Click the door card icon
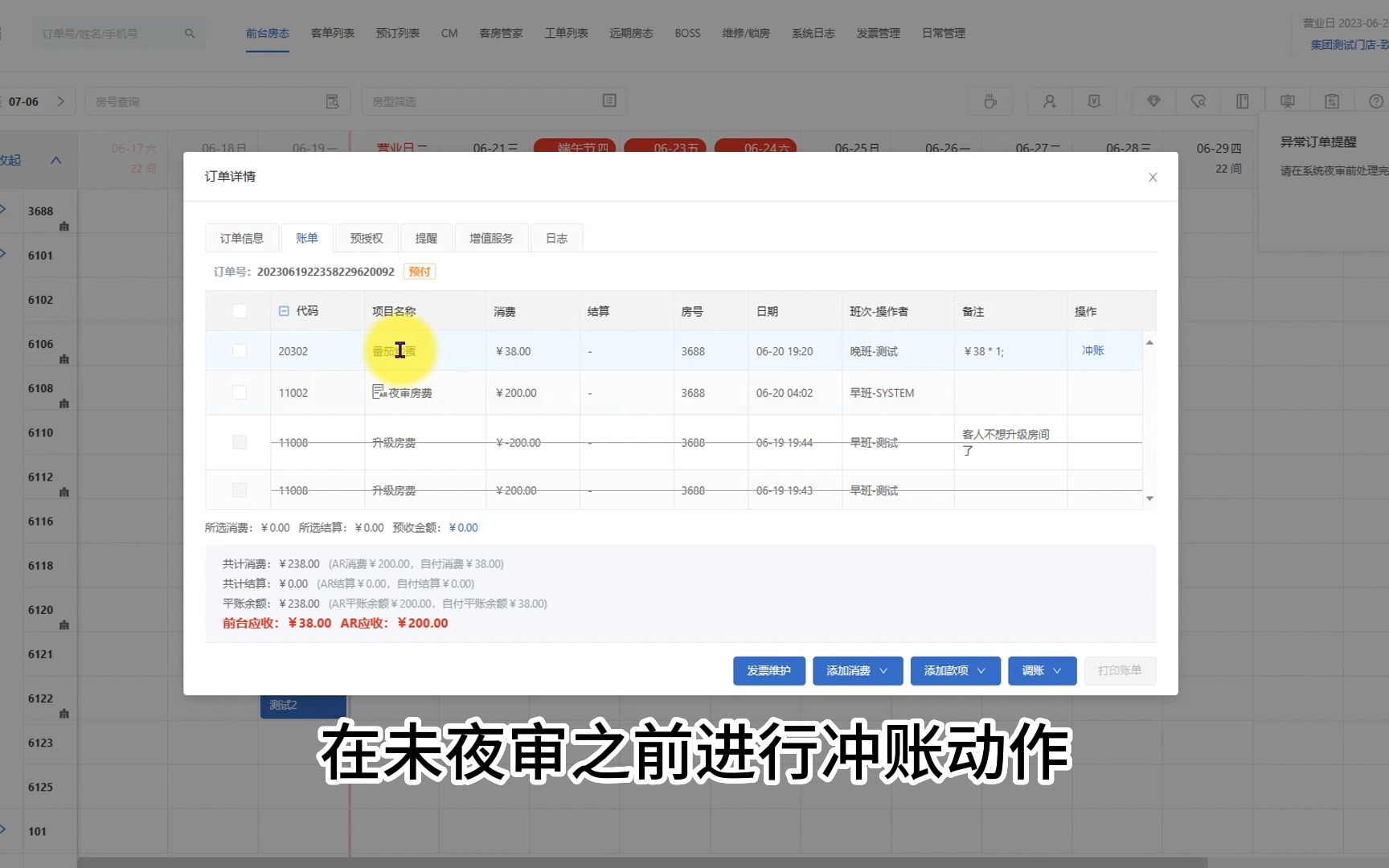This screenshot has width=1389, height=868. [x=1242, y=101]
